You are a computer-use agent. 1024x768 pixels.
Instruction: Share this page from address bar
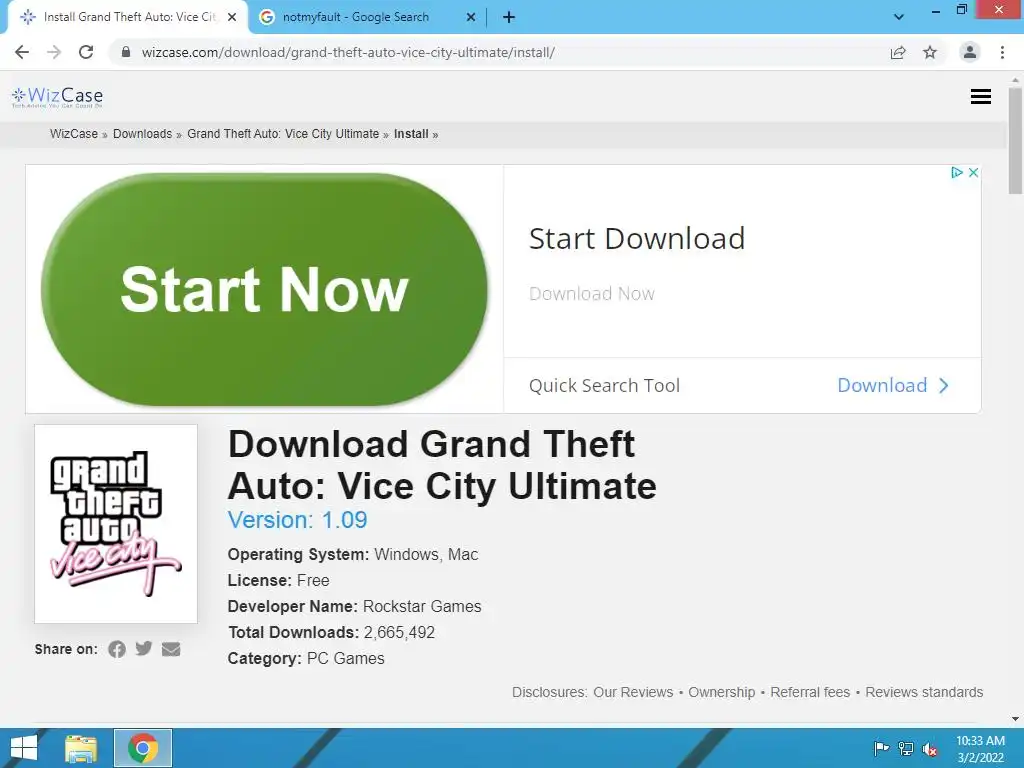tap(898, 52)
